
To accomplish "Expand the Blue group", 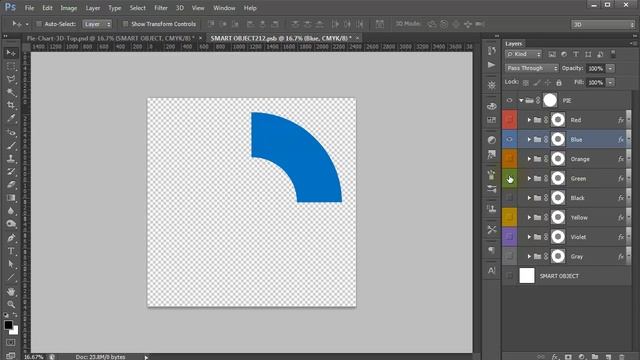I will point(529,140).
